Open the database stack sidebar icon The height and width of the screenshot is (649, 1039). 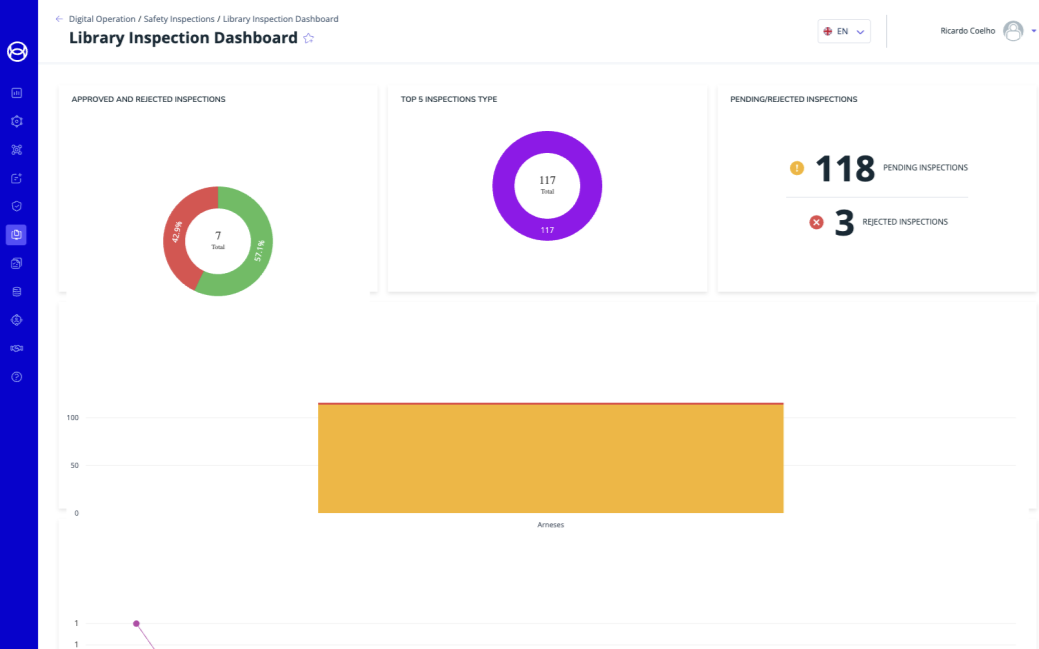coord(17,292)
